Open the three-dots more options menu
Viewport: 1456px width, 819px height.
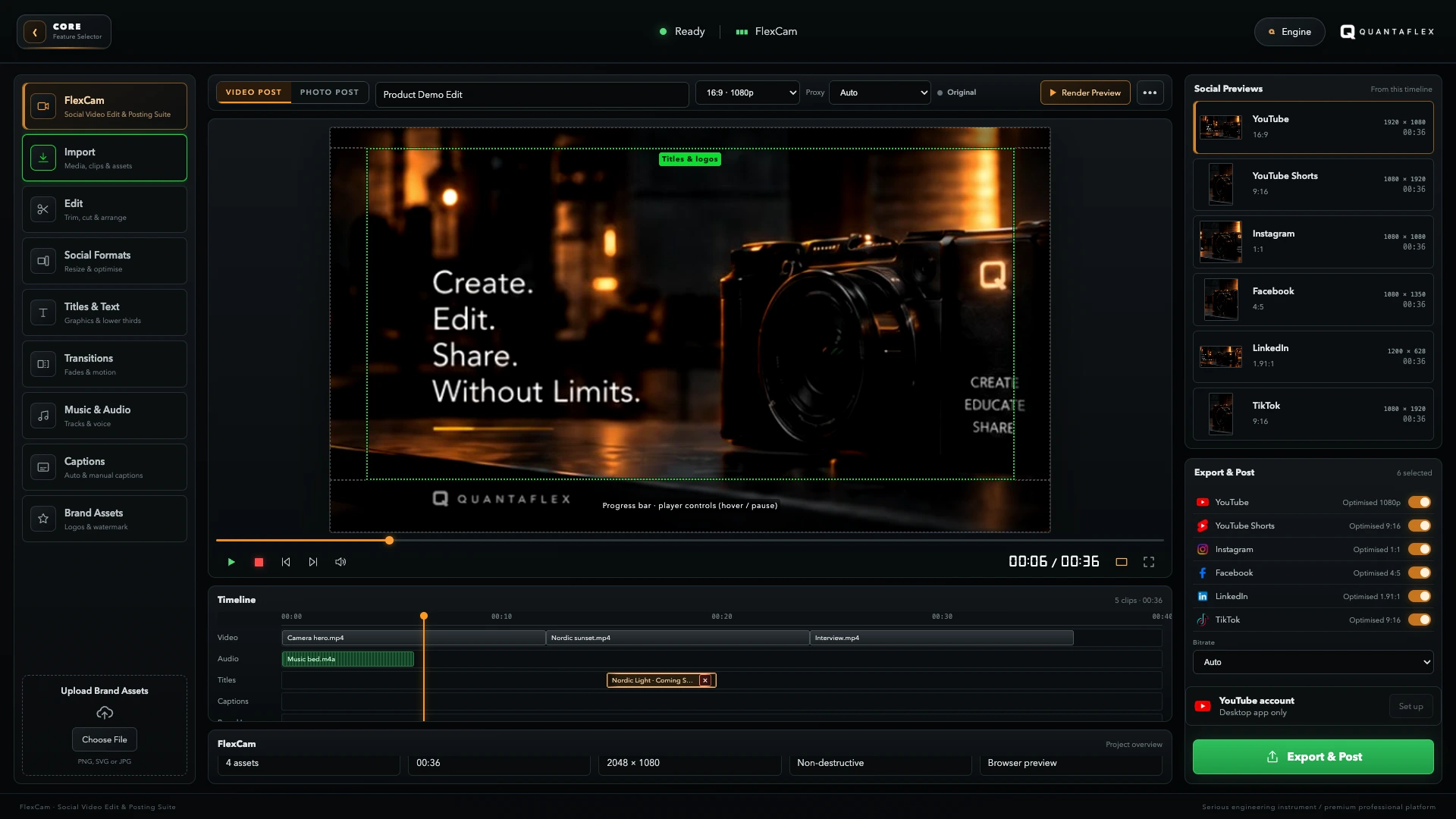(1150, 93)
